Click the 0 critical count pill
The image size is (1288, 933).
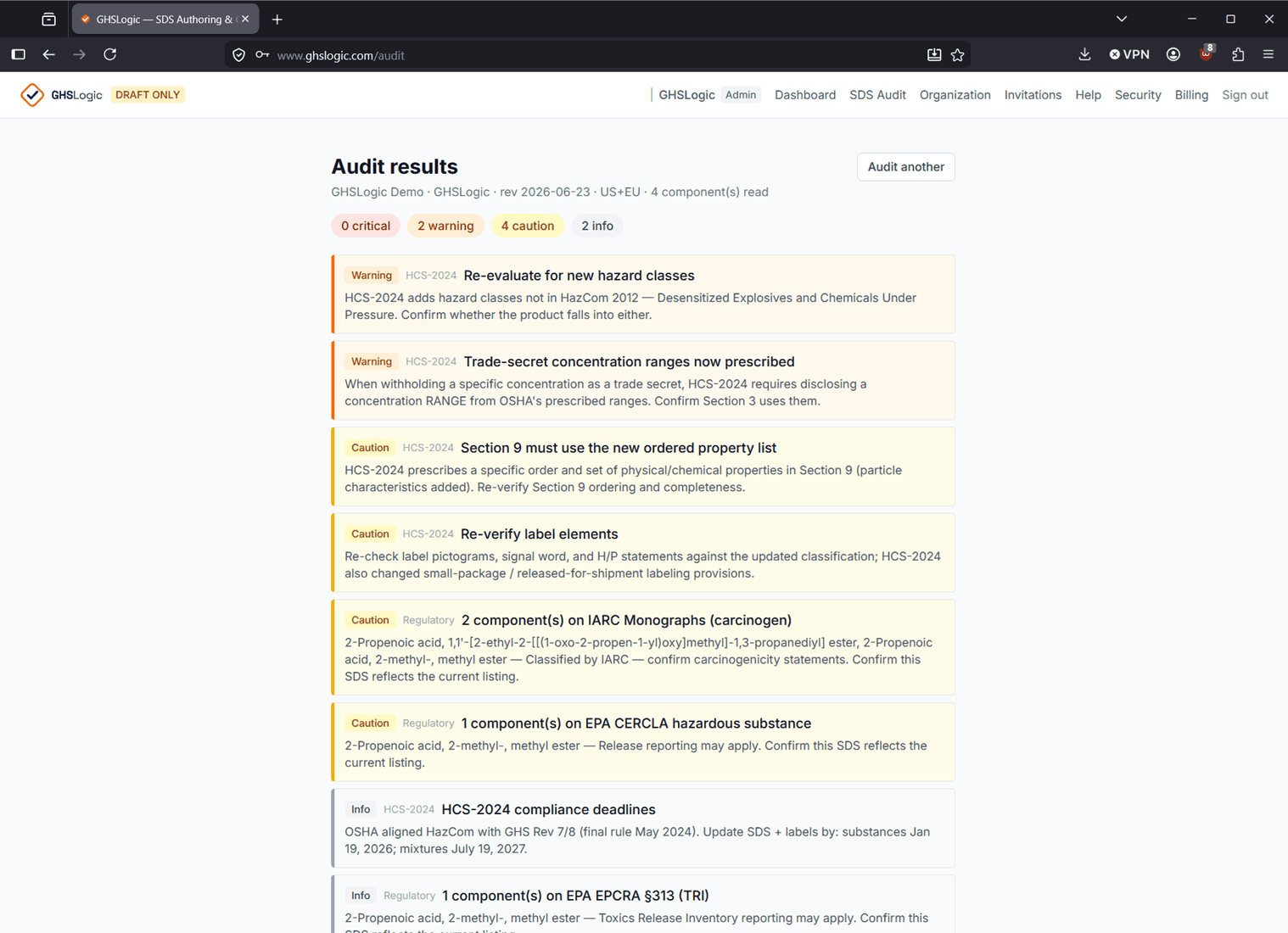[x=366, y=226]
